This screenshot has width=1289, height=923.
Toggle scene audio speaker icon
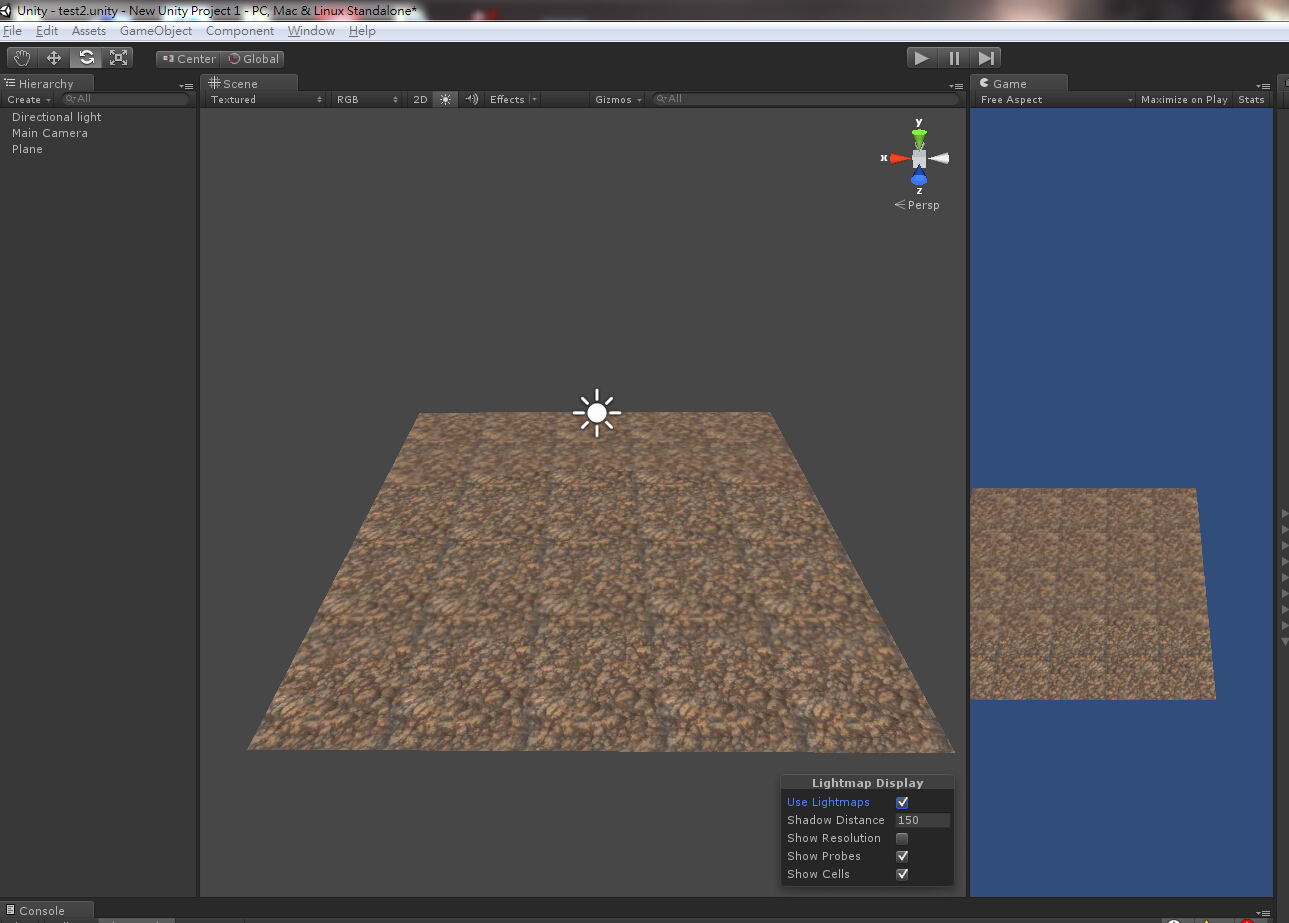click(471, 99)
